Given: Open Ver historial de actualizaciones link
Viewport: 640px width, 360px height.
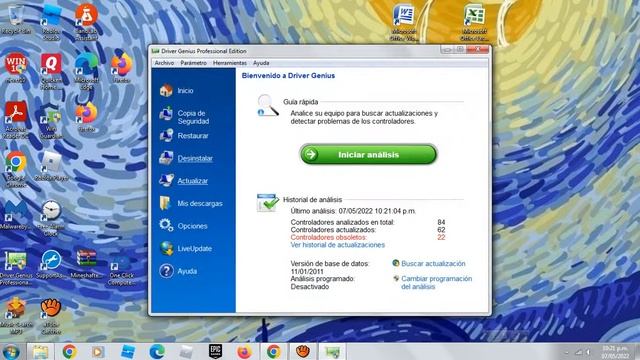Looking at the screenshot, I should point(338,245).
